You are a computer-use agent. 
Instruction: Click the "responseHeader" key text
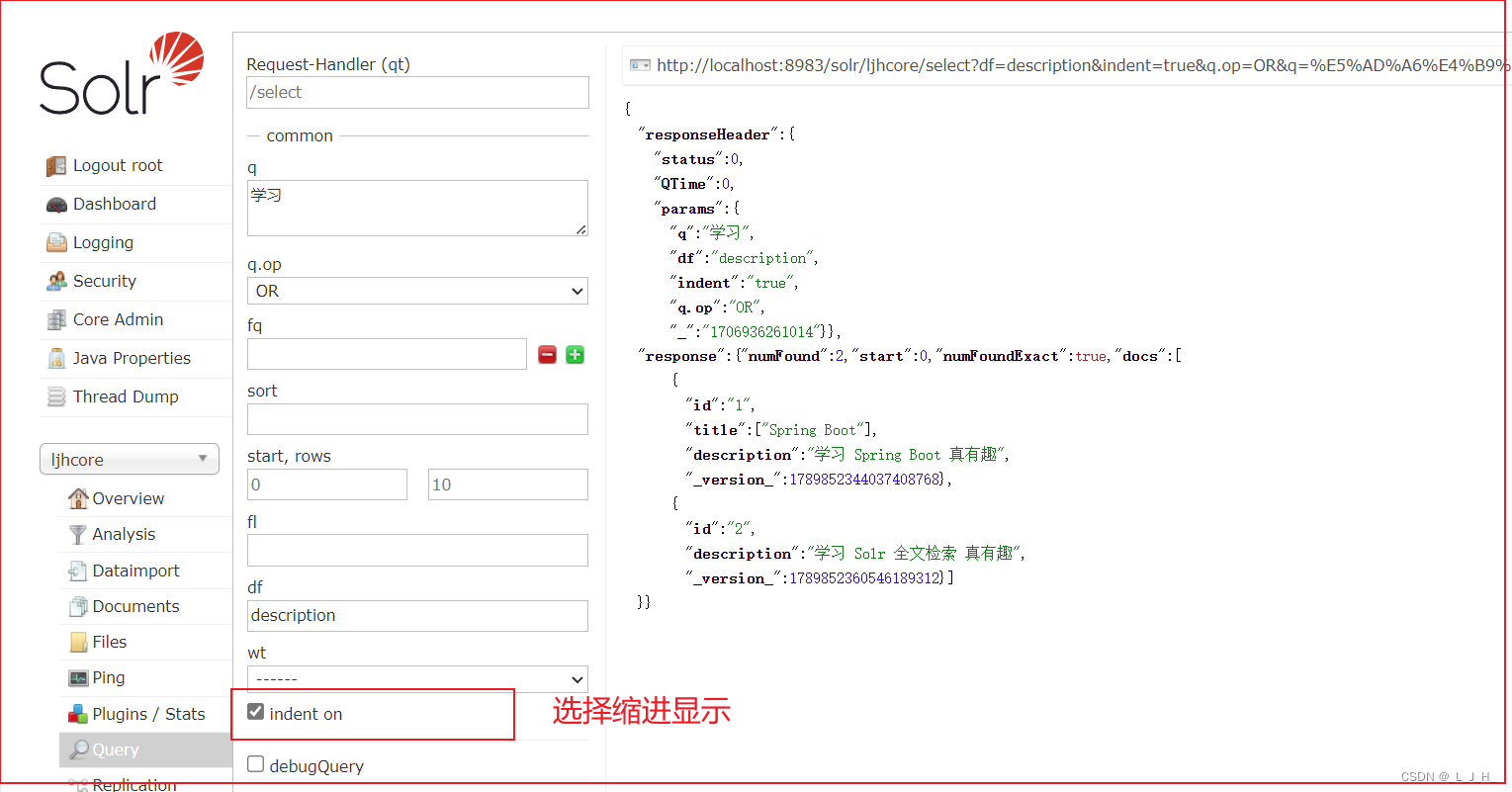point(707,134)
